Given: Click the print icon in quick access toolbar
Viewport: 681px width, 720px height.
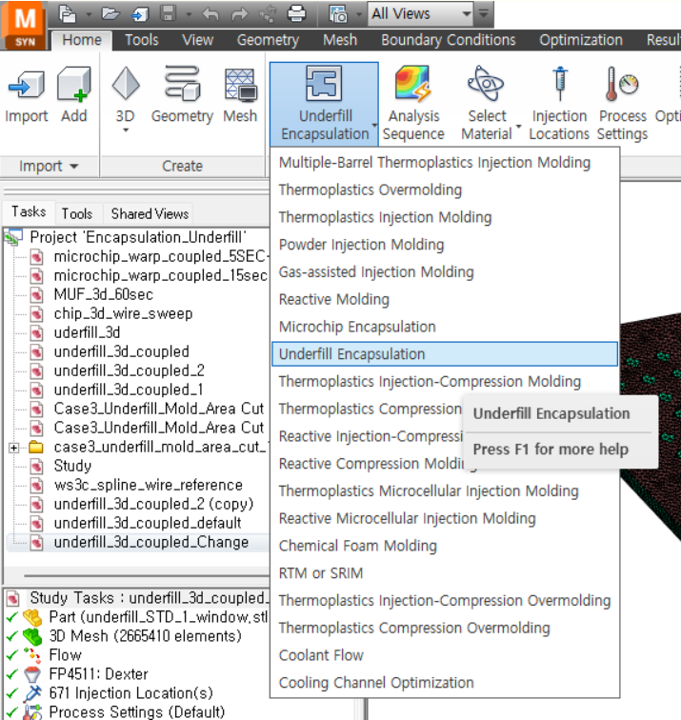Looking at the screenshot, I should 297,14.
